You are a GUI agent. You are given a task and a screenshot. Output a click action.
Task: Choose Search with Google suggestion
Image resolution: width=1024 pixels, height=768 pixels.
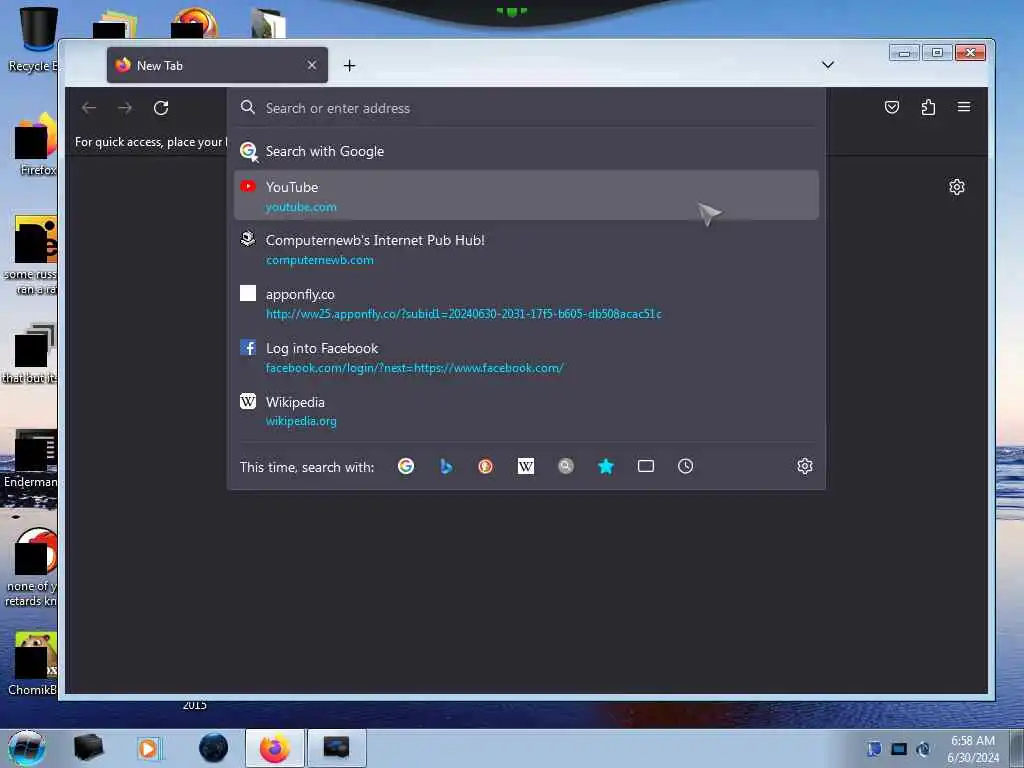pyautogui.click(x=526, y=151)
